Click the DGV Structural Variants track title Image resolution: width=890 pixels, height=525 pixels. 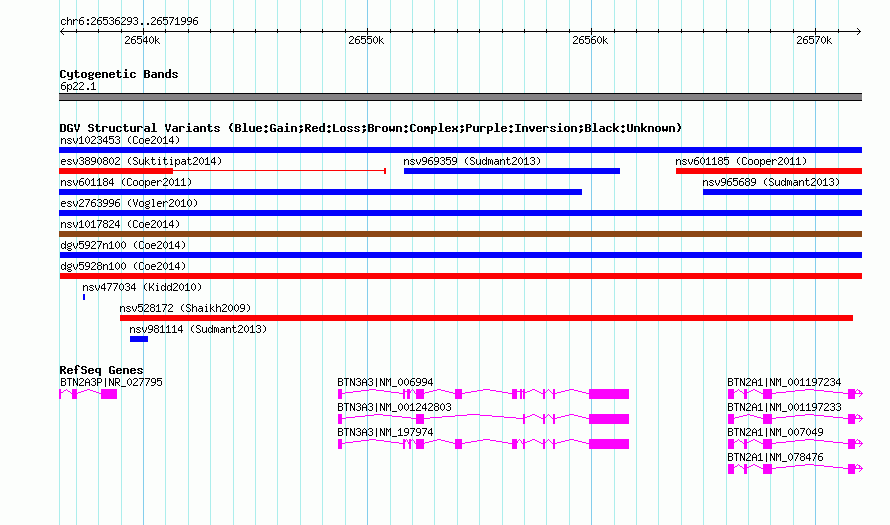tap(371, 128)
